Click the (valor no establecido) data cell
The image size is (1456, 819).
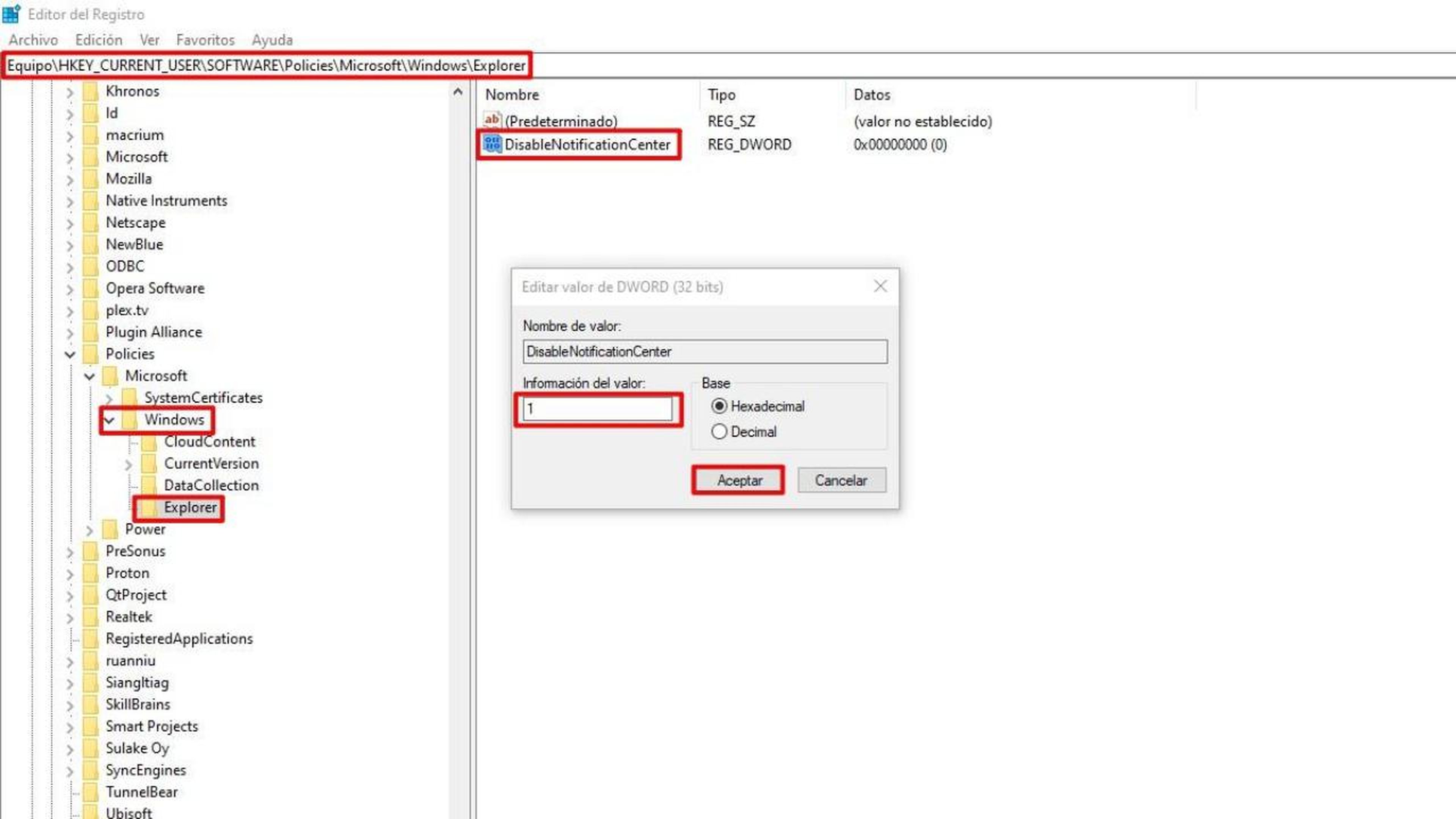click(x=923, y=121)
